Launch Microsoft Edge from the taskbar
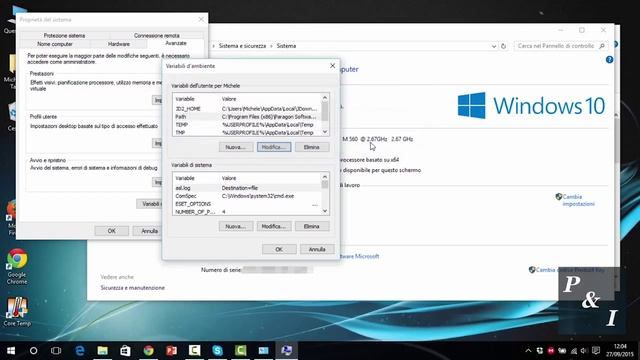 coord(80,351)
